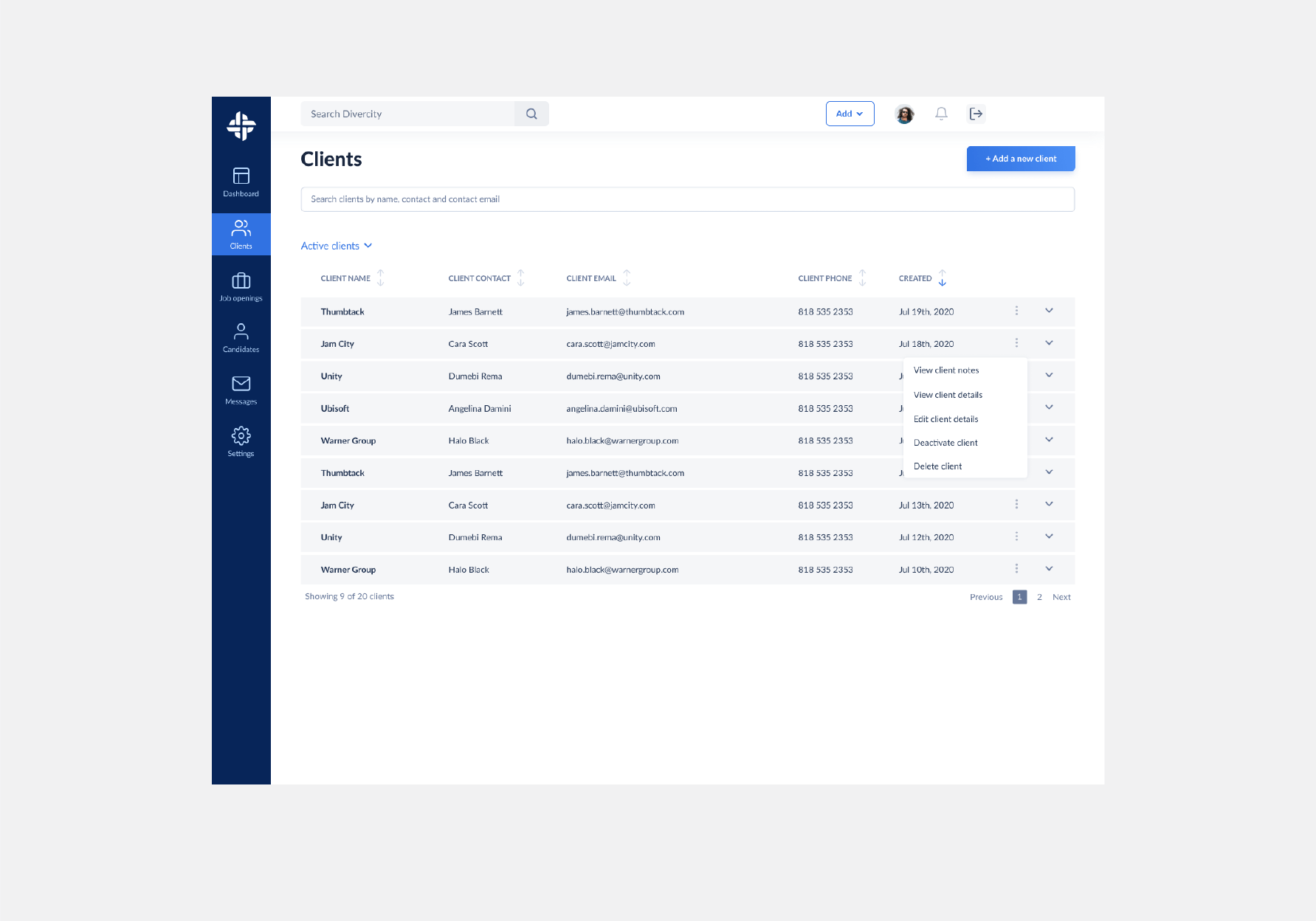The image size is (1316, 921).
Task: Click email james.barnett@thumbtack.com in first row
Action: [625, 312]
